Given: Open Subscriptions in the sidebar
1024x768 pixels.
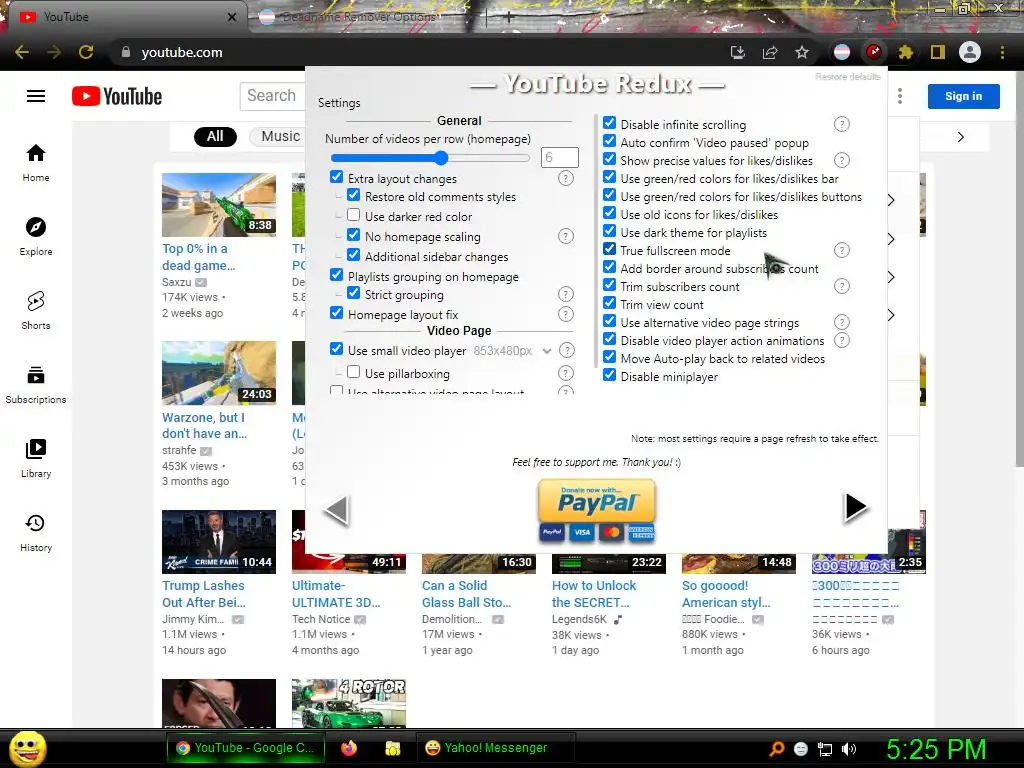Looking at the screenshot, I should [x=36, y=385].
